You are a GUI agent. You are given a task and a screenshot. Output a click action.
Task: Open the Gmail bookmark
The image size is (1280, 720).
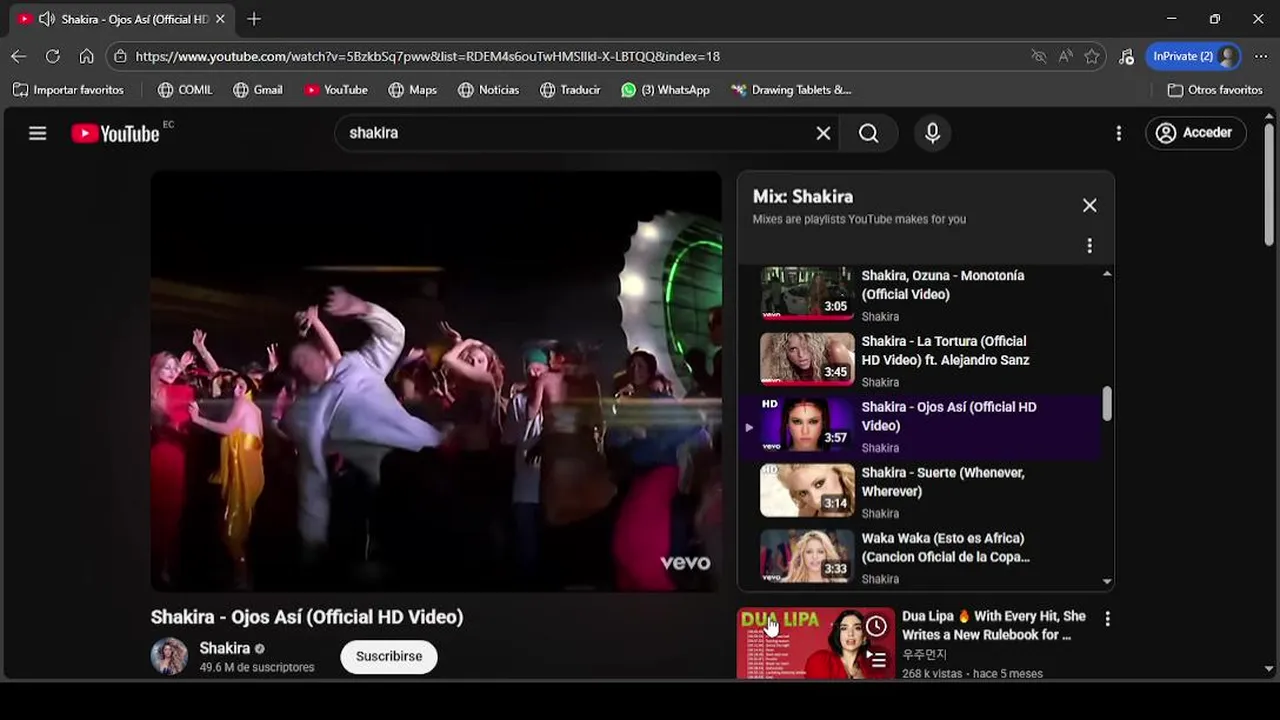click(258, 90)
